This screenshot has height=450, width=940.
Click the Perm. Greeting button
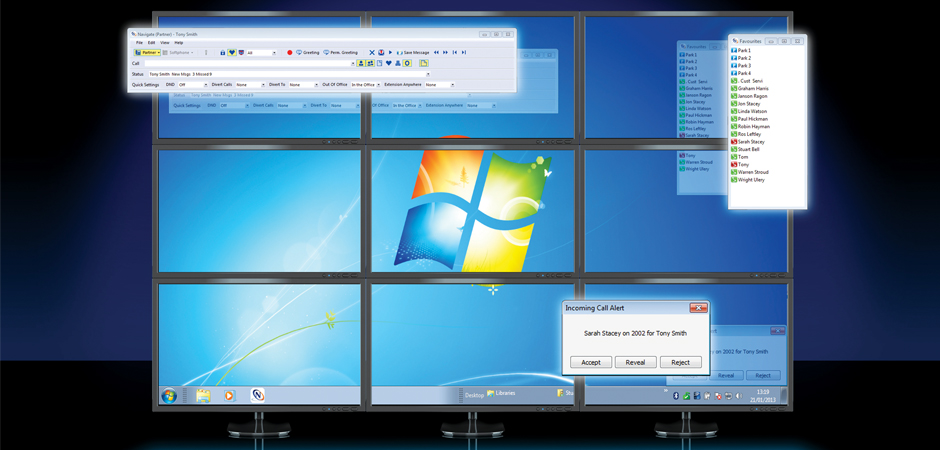(341, 52)
